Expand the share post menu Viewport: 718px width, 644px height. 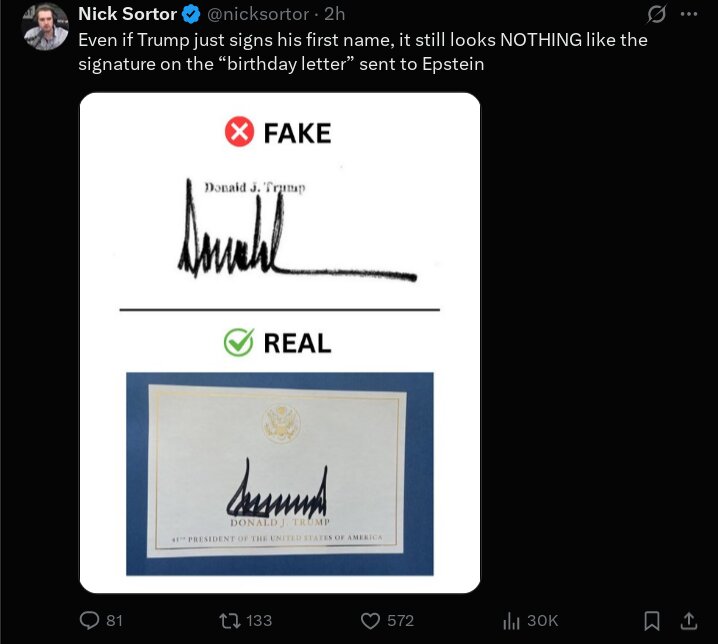click(x=688, y=620)
